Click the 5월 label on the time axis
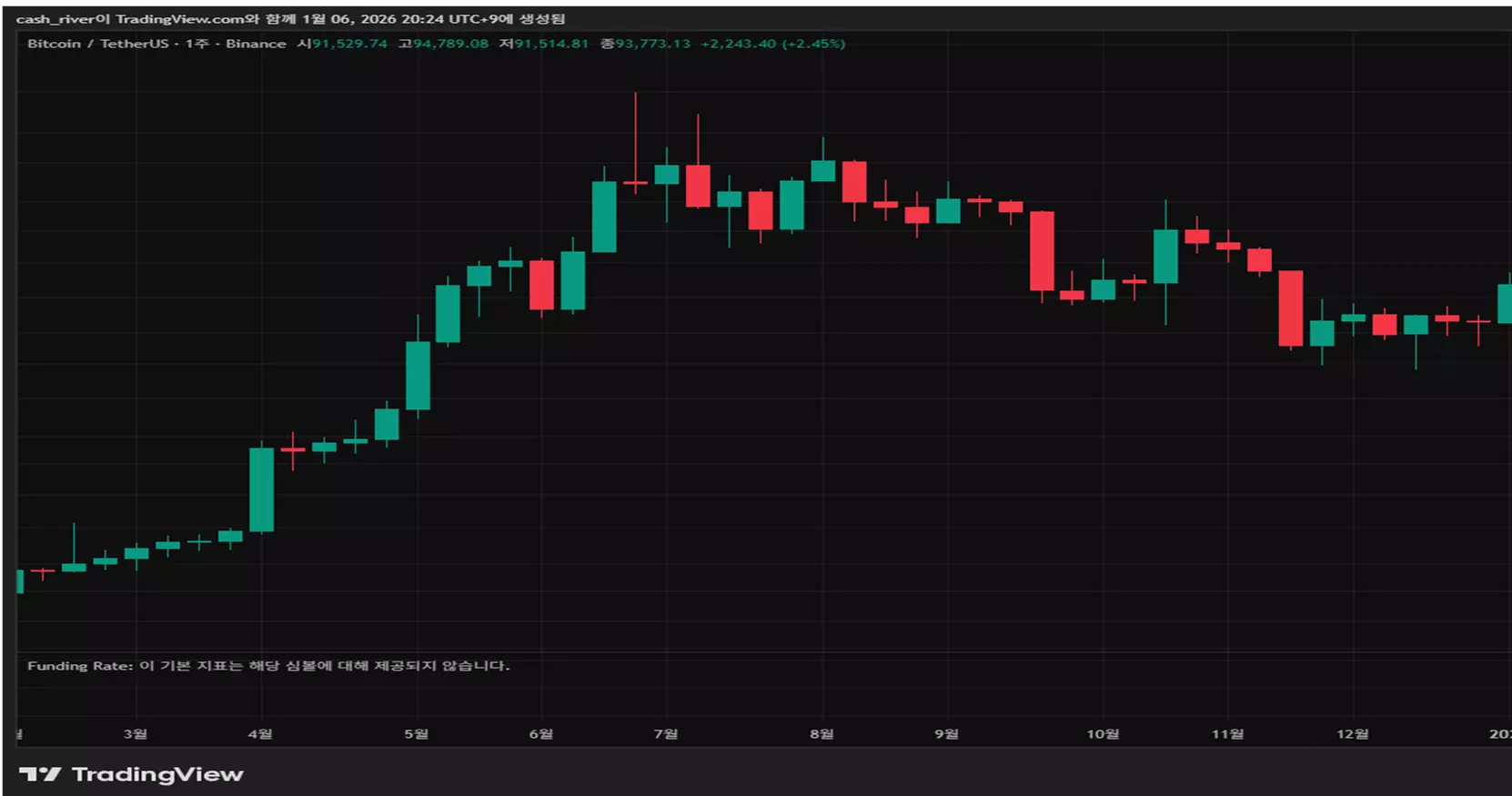The image size is (1512, 796). pyautogui.click(x=417, y=734)
